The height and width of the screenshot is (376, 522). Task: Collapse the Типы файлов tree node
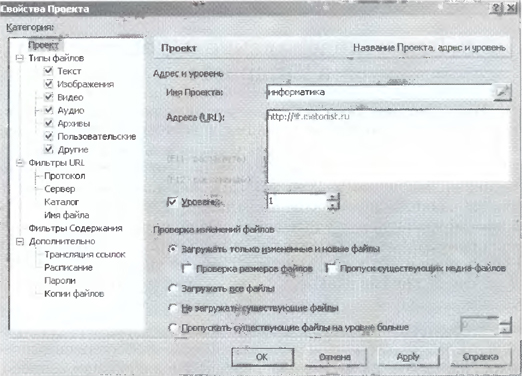(x=20, y=58)
